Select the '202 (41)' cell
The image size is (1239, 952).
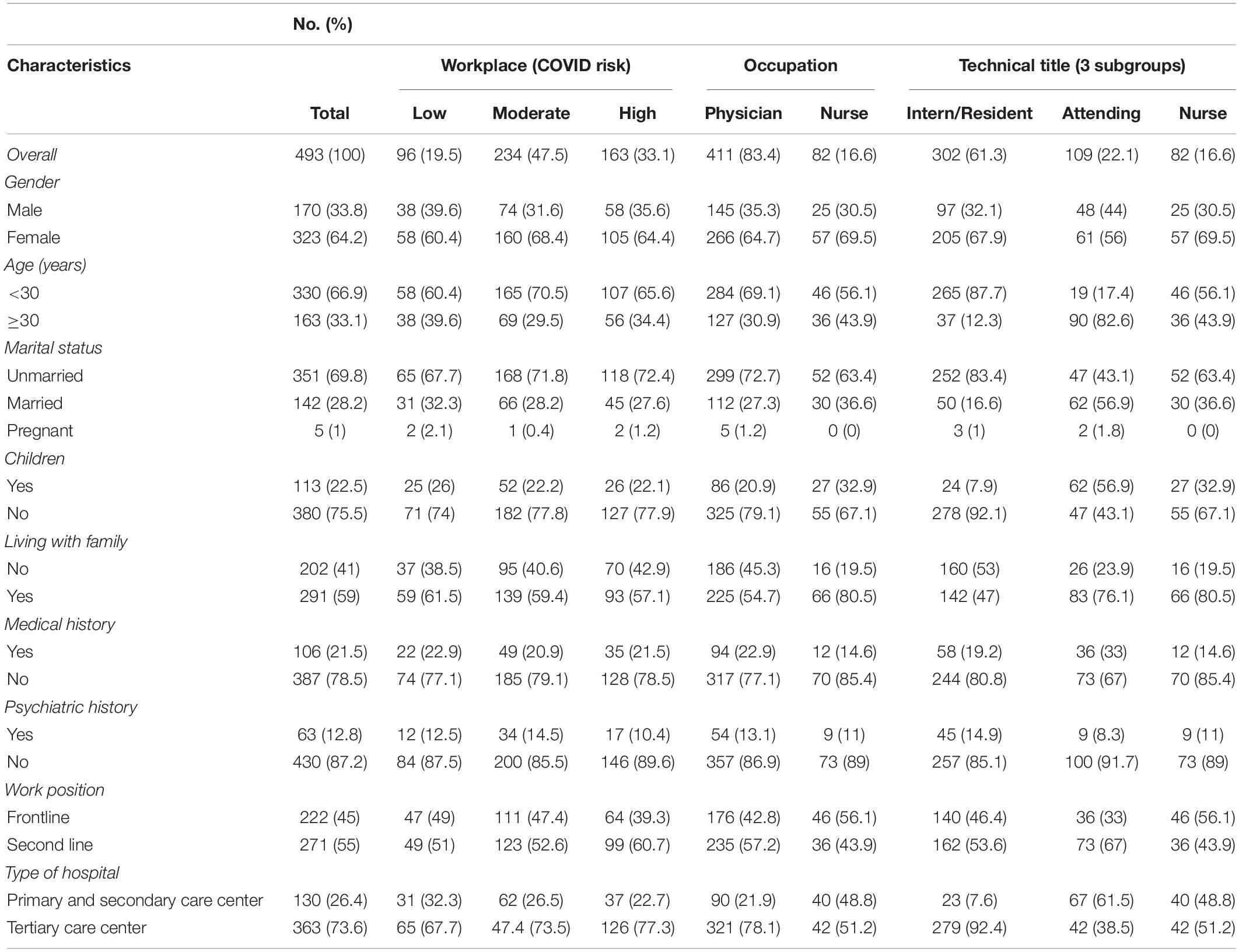(330, 569)
